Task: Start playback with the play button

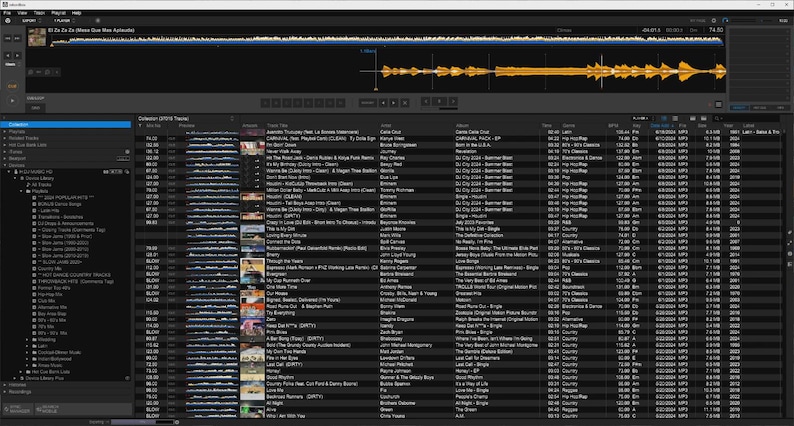Action: [12, 101]
